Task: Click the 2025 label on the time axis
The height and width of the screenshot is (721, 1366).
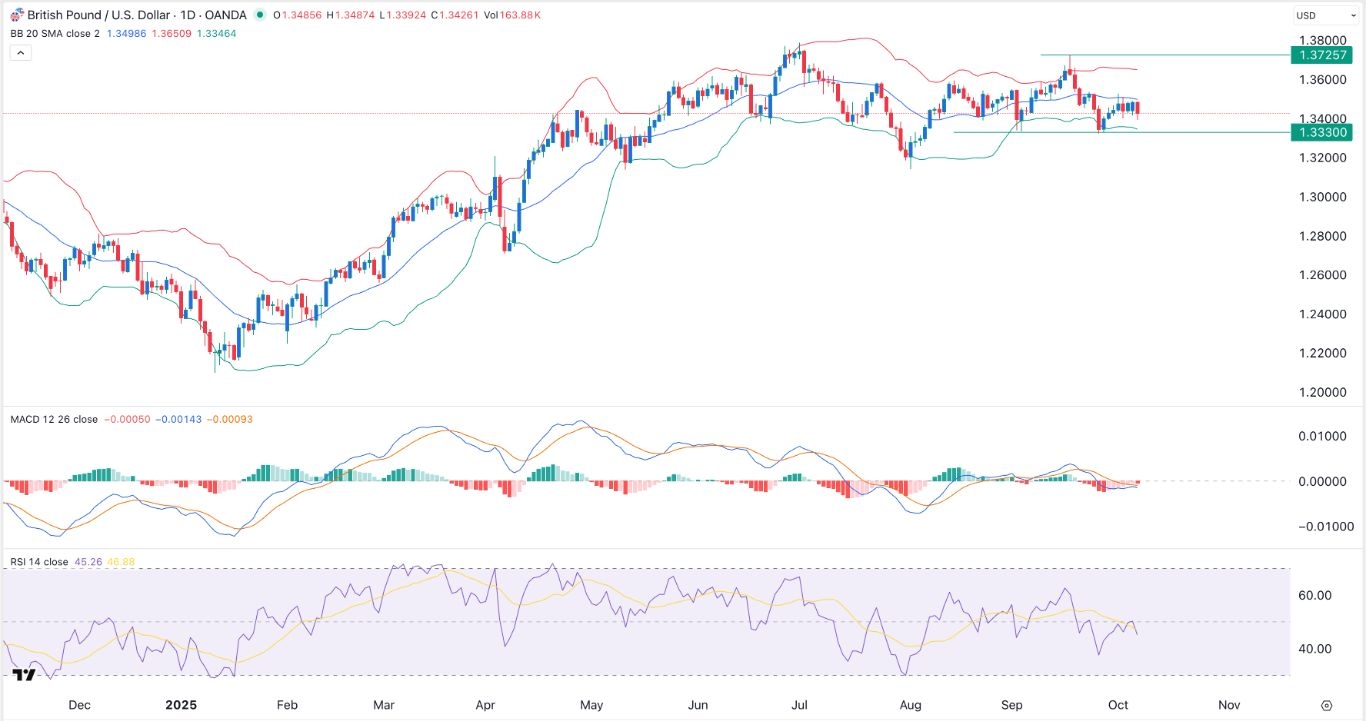Action: click(181, 705)
